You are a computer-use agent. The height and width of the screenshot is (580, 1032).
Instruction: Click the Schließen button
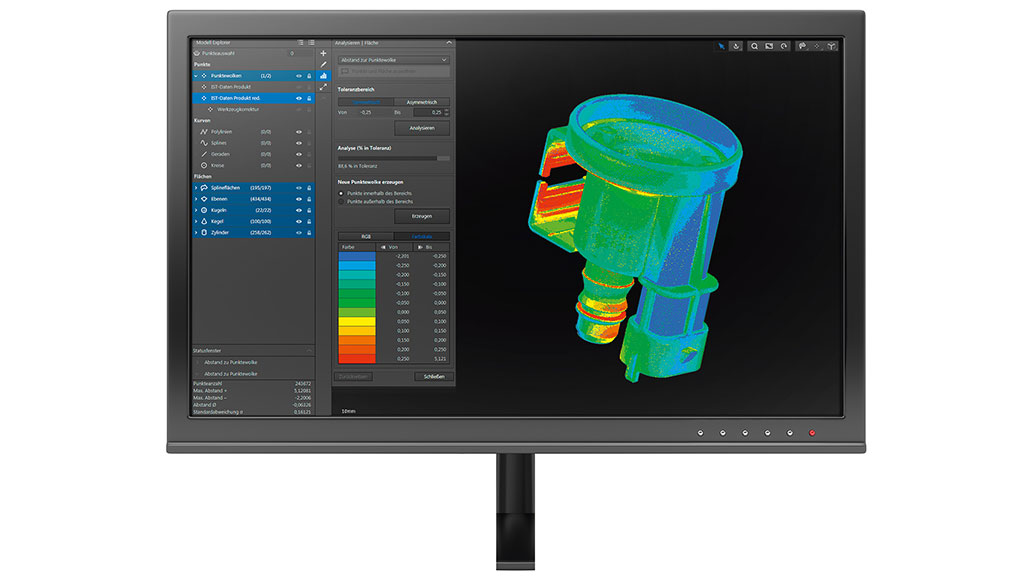[433, 376]
